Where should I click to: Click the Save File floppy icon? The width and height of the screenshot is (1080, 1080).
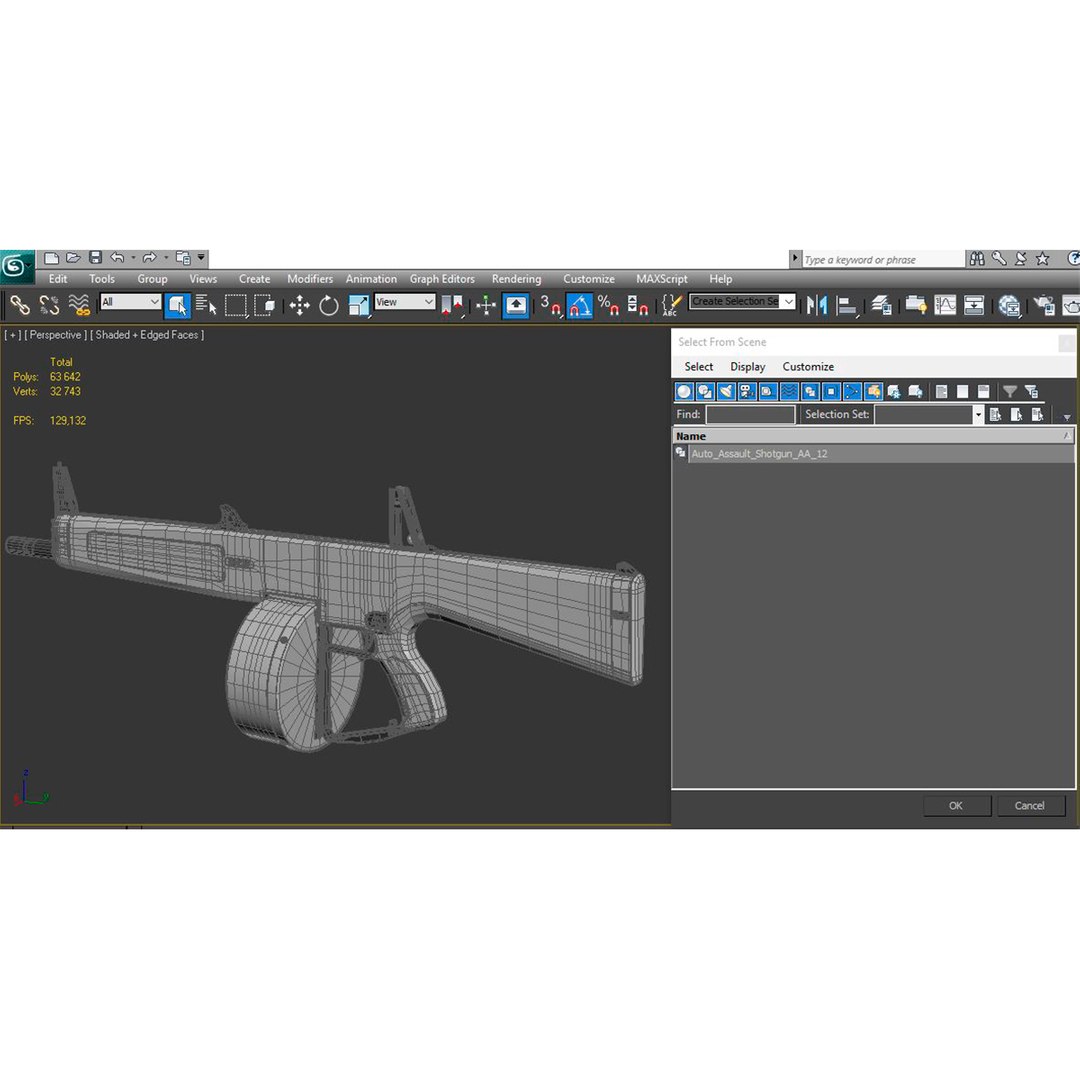point(96,258)
